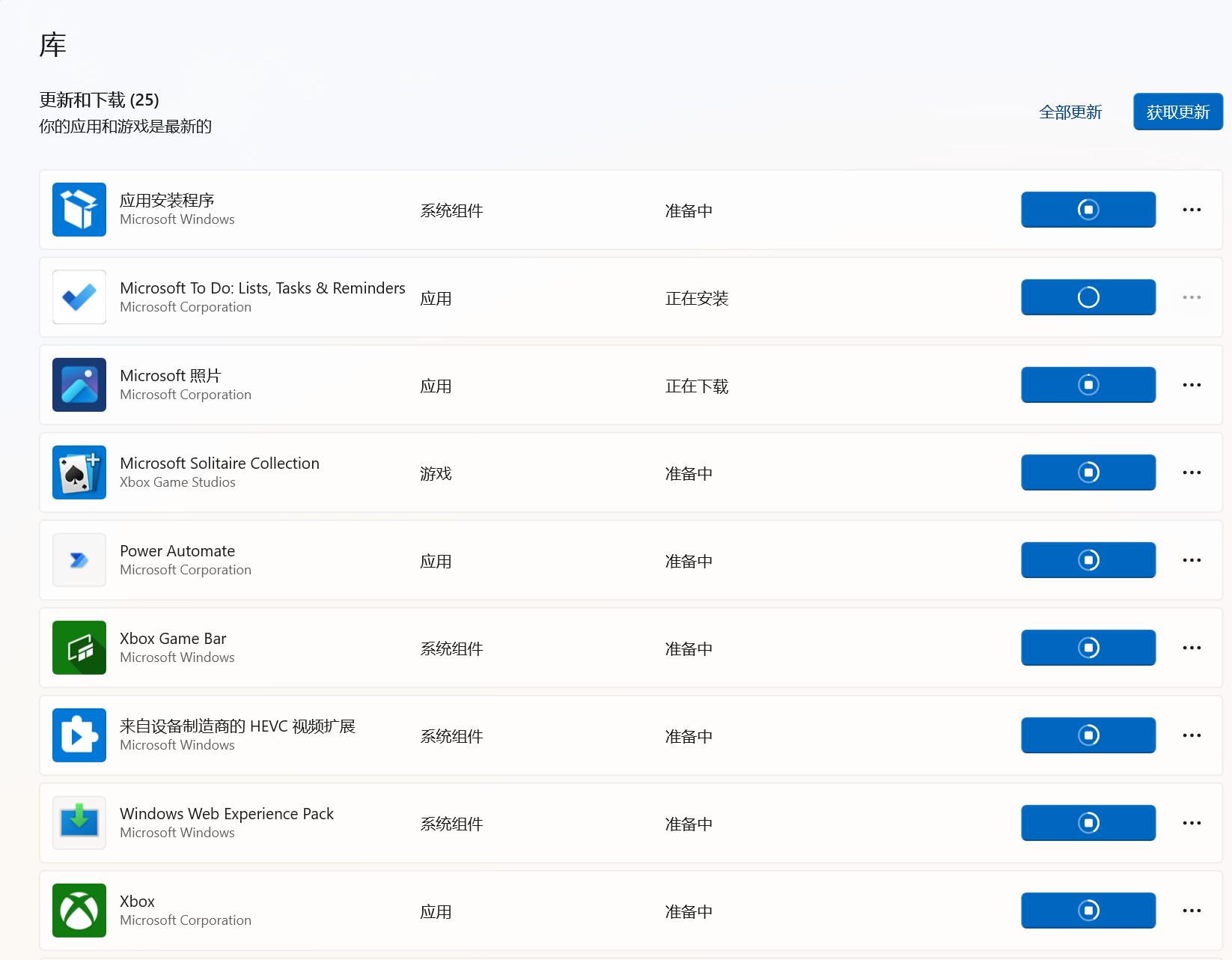Stop the Xbox app pending update
Screen dimensions: 1232x960
tap(1088, 911)
